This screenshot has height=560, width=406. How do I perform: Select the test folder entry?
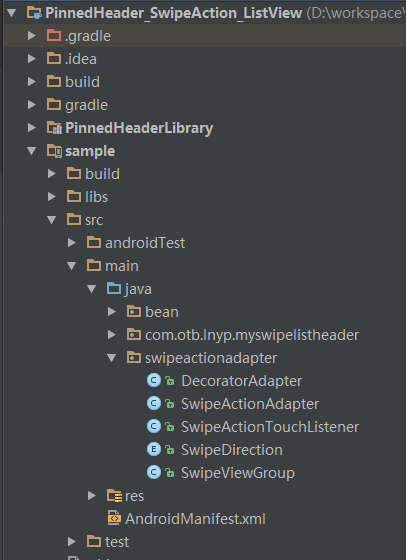click(x=117, y=542)
